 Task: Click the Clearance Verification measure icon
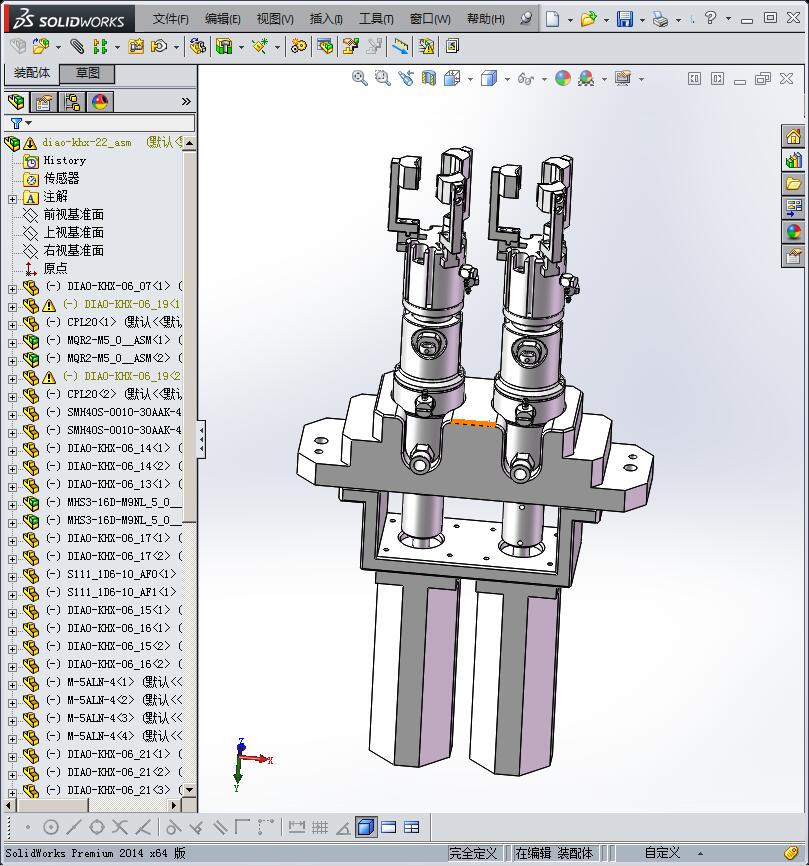click(400, 46)
